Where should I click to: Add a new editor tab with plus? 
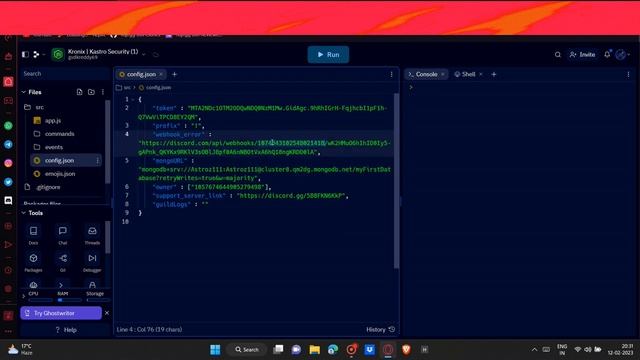coord(174,74)
